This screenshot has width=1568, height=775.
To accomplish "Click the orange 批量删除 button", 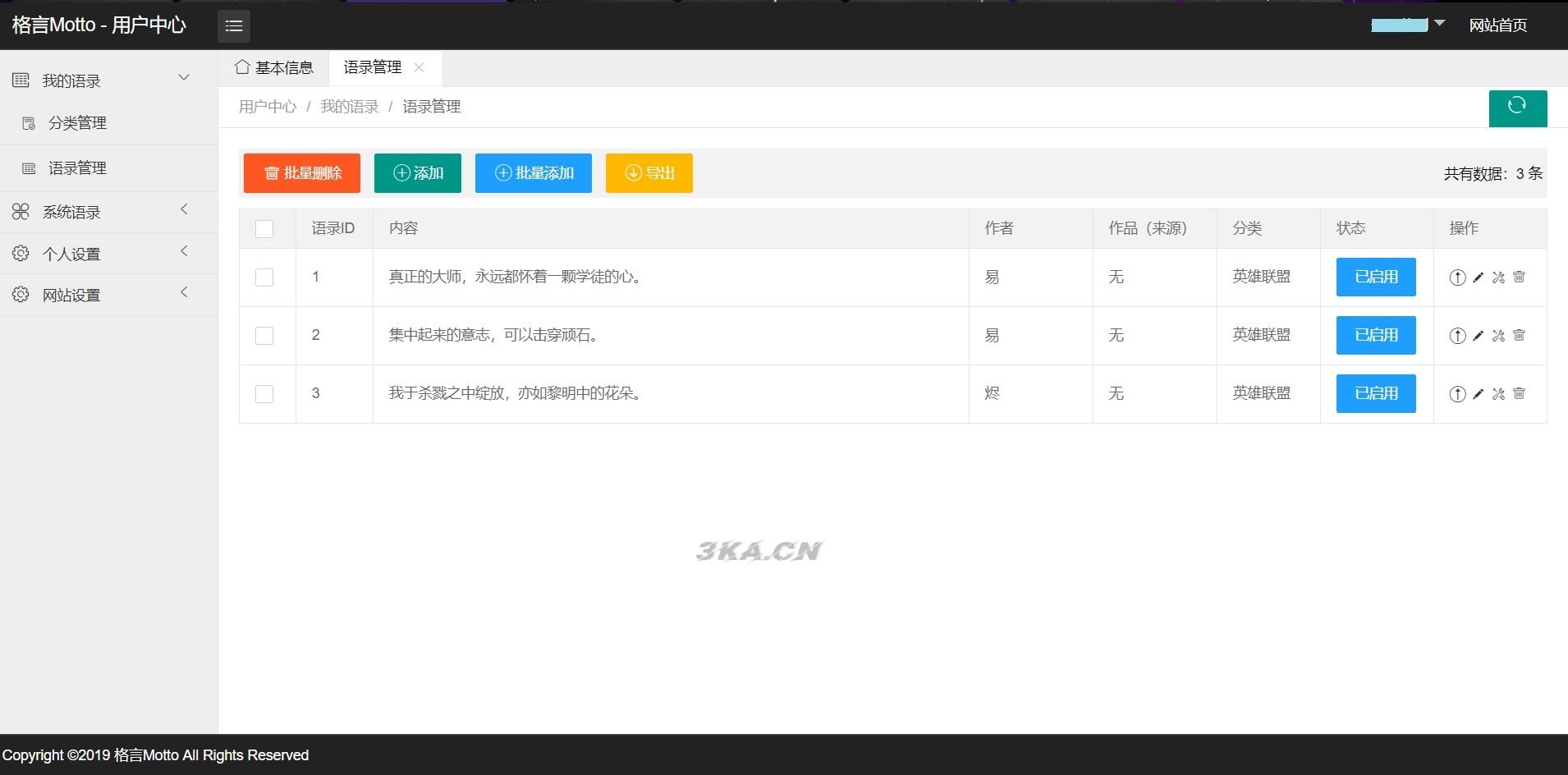I will [300, 172].
